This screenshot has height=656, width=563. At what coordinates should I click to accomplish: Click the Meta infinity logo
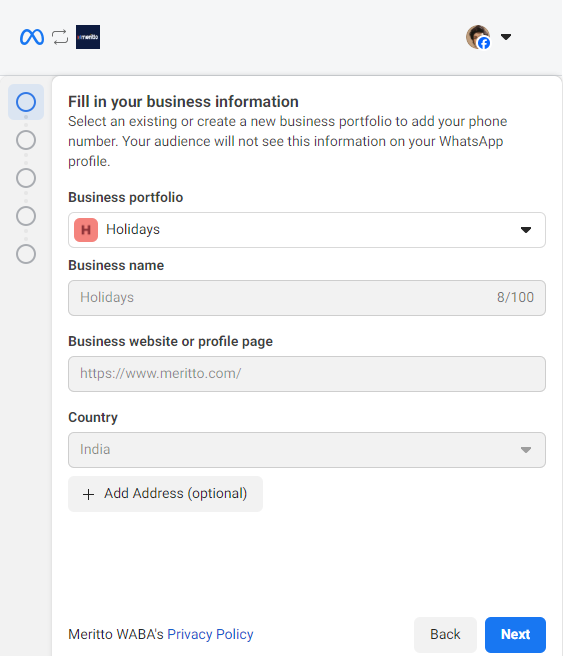click(32, 37)
